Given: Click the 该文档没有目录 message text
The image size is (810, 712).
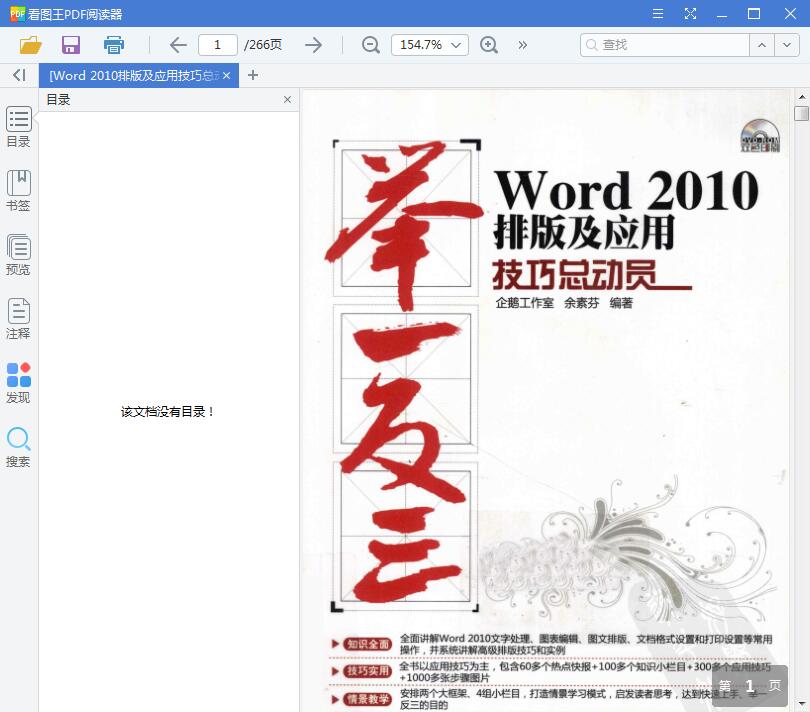Looking at the screenshot, I should [x=167, y=412].
